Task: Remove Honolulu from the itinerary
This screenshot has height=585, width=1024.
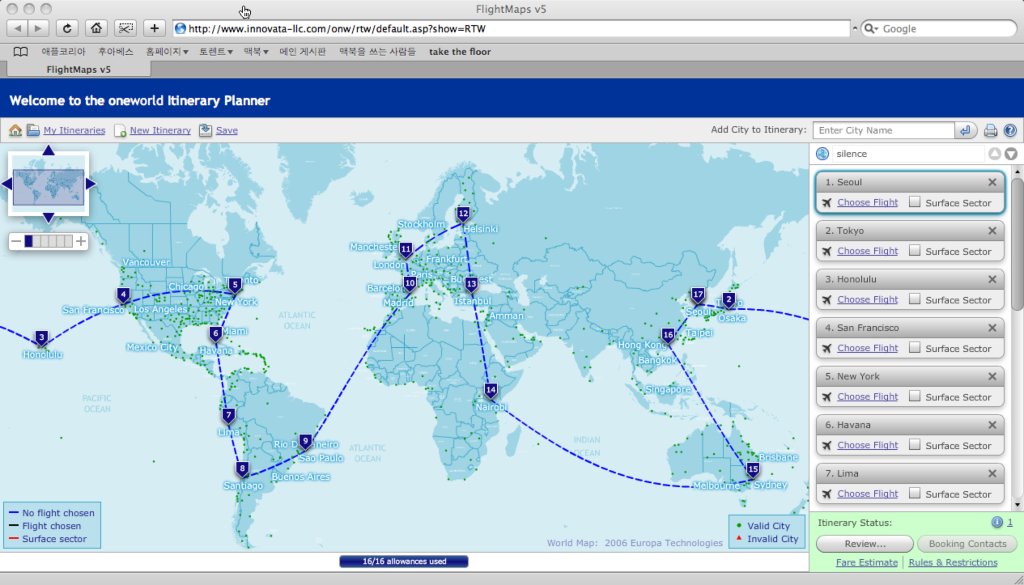Action: [x=992, y=279]
